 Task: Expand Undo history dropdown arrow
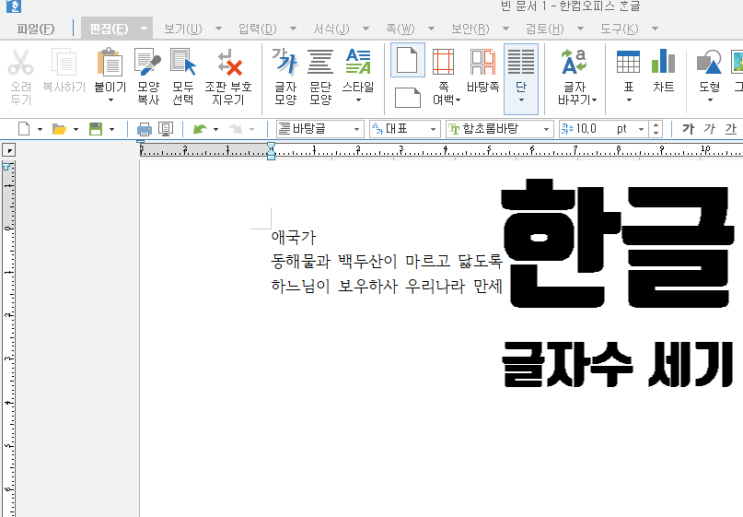(216, 129)
